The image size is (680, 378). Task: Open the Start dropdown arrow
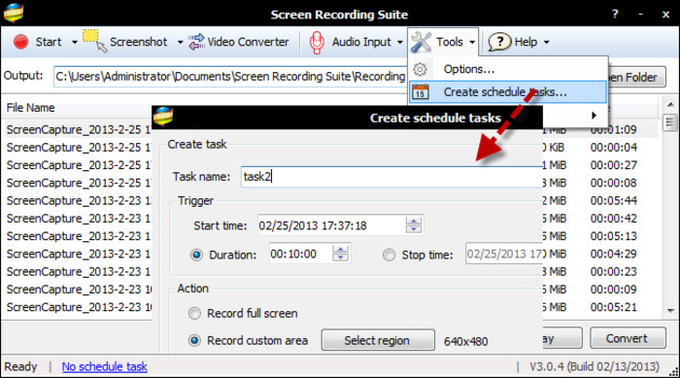click(x=75, y=42)
